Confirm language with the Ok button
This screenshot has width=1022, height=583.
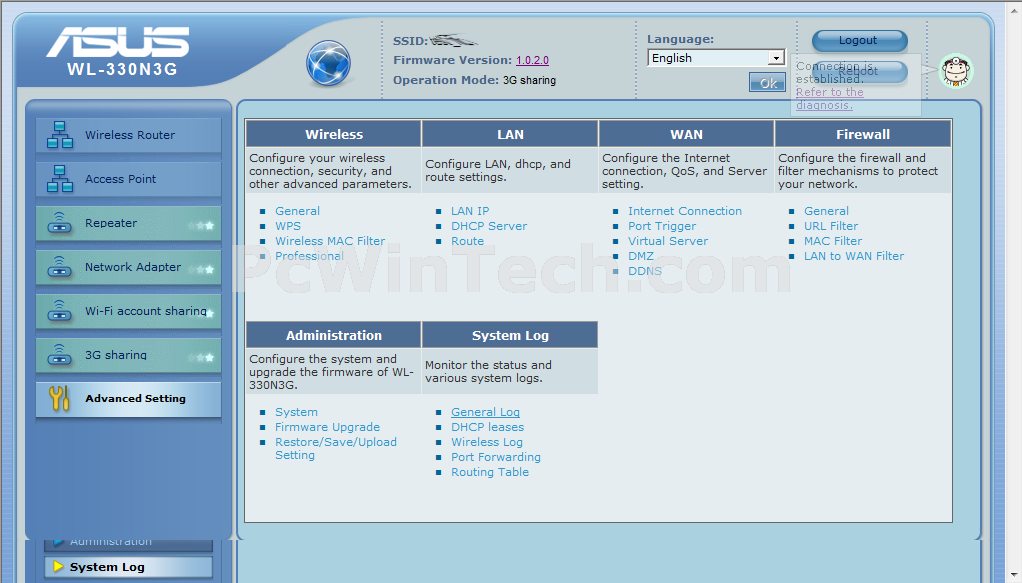pyautogui.click(x=767, y=83)
